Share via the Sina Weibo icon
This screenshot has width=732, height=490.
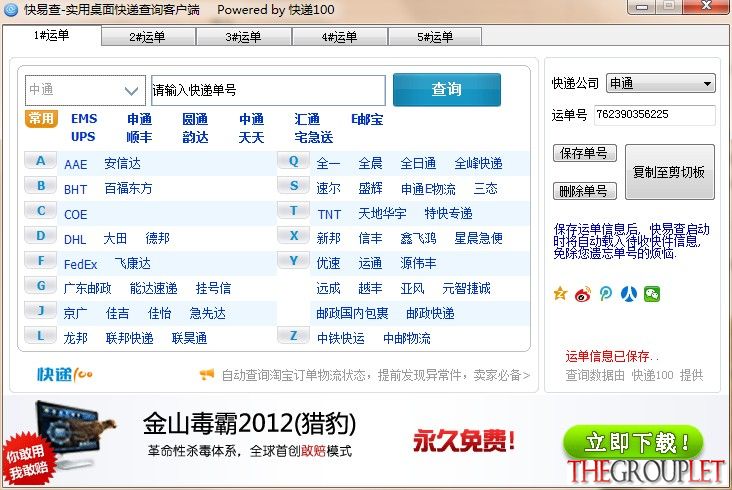pyautogui.click(x=583, y=294)
